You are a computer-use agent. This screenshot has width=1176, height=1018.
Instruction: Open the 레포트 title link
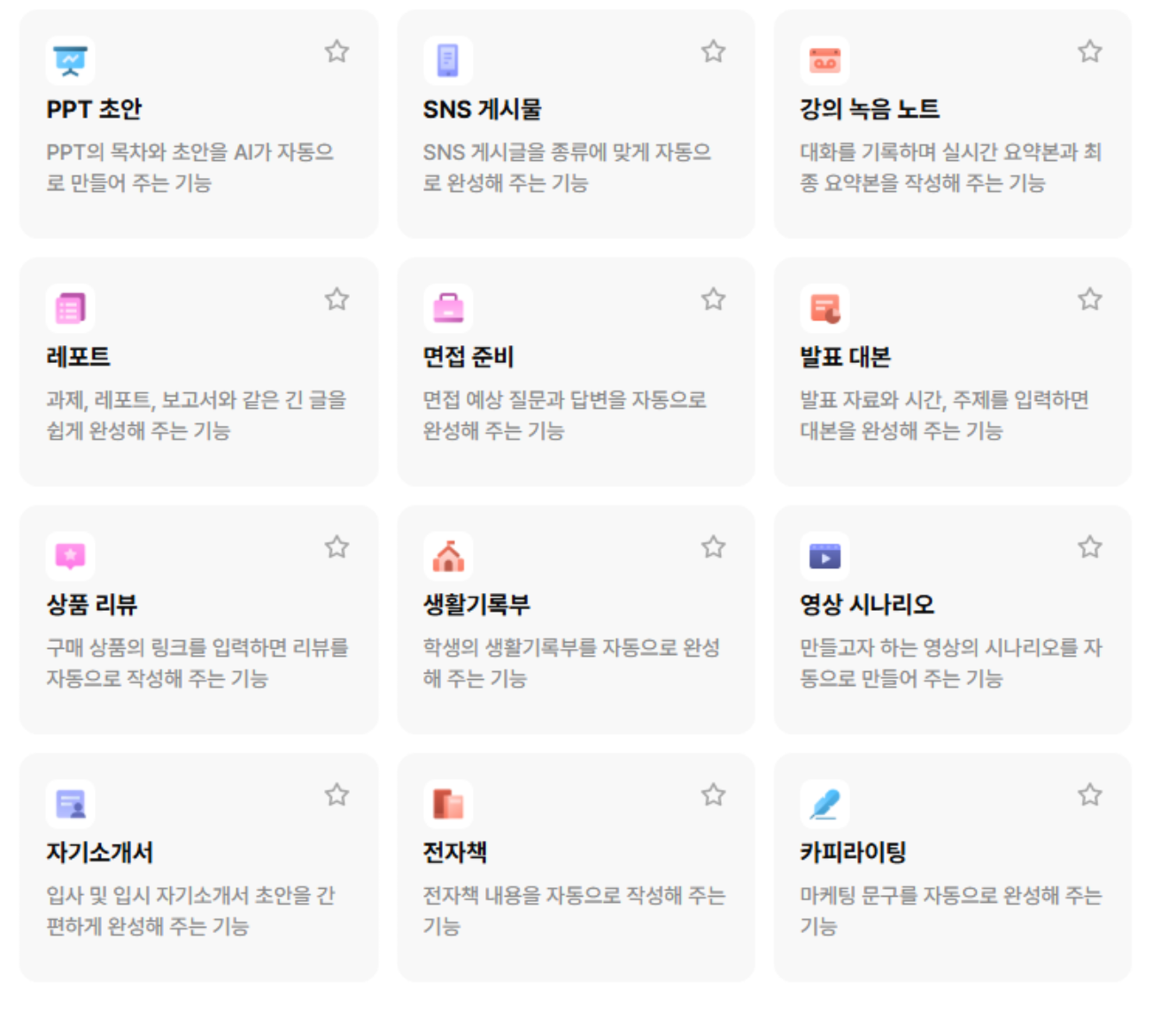(x=78, y=357)
